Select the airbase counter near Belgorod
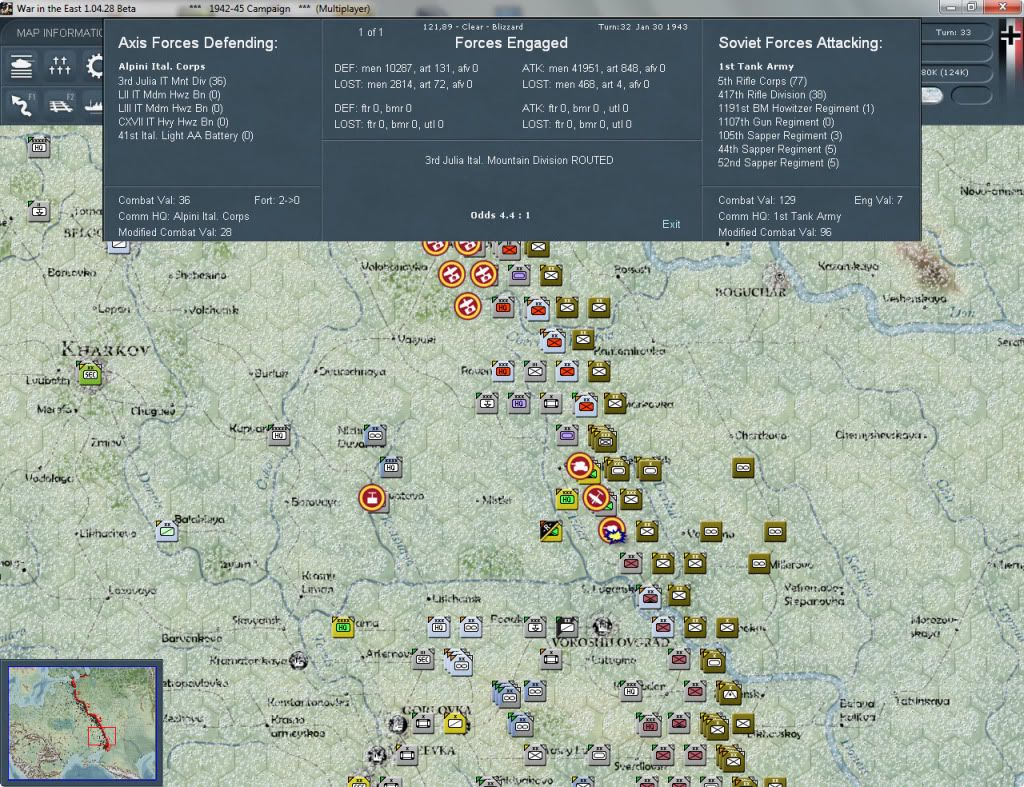This screenshot has height=787, width=1024. 39,210
